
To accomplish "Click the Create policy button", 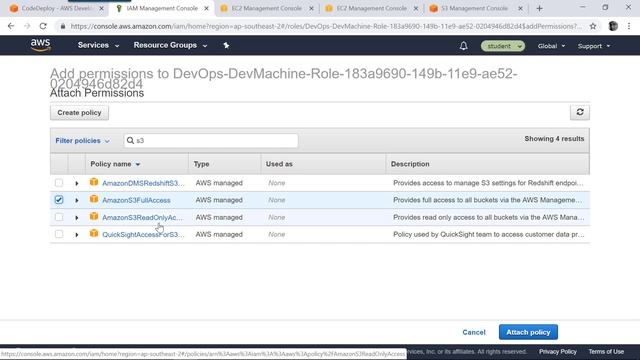I will tap(79, 113).
